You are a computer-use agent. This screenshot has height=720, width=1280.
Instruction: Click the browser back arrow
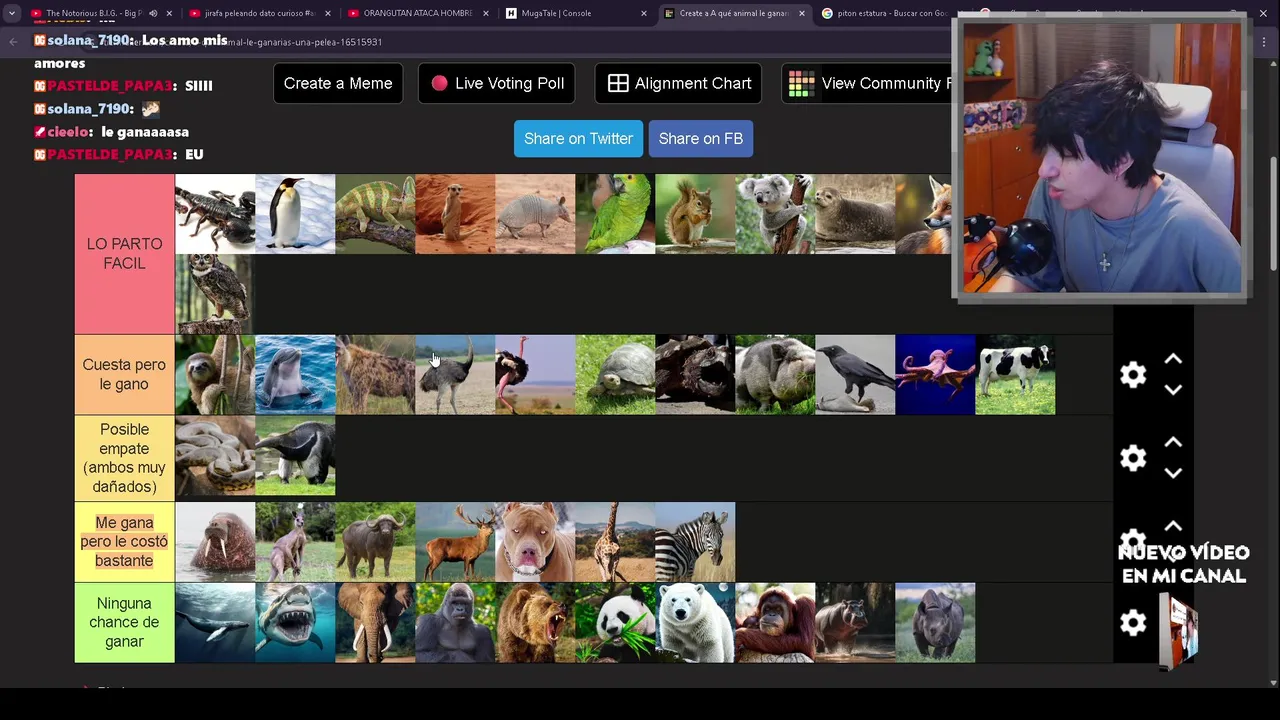click(x=13, y=42)
